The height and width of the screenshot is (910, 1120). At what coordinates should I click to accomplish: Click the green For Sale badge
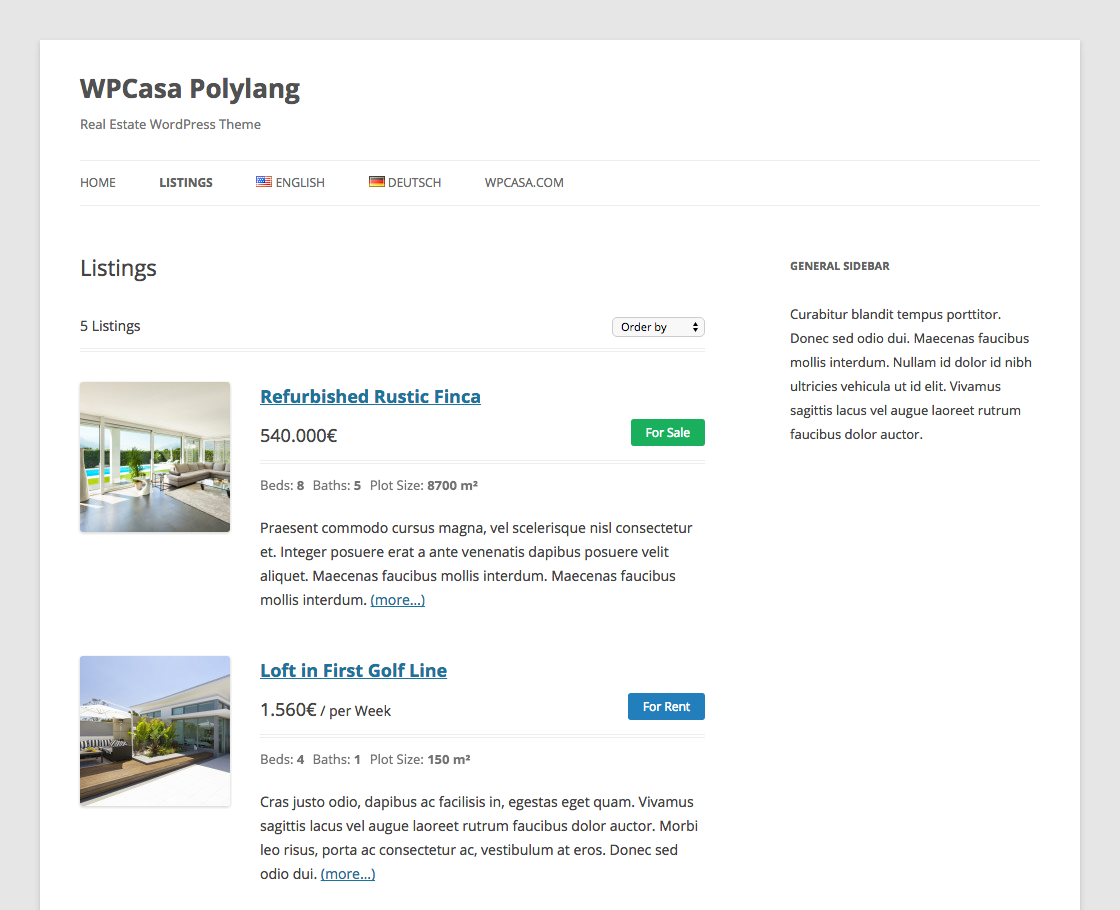click(667, 433)
